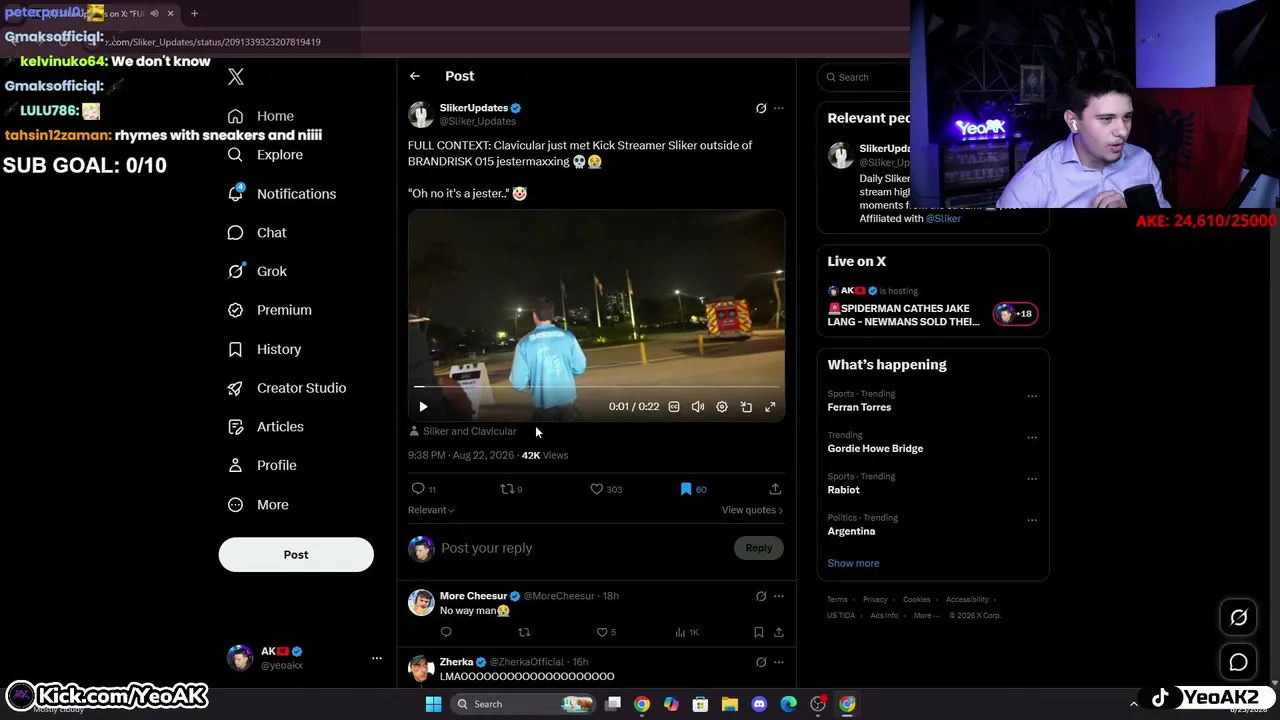The width and height of the screenshot is (1280, 720).
Task: Open the floating Grok button
Action: (x=1238, y=618)
